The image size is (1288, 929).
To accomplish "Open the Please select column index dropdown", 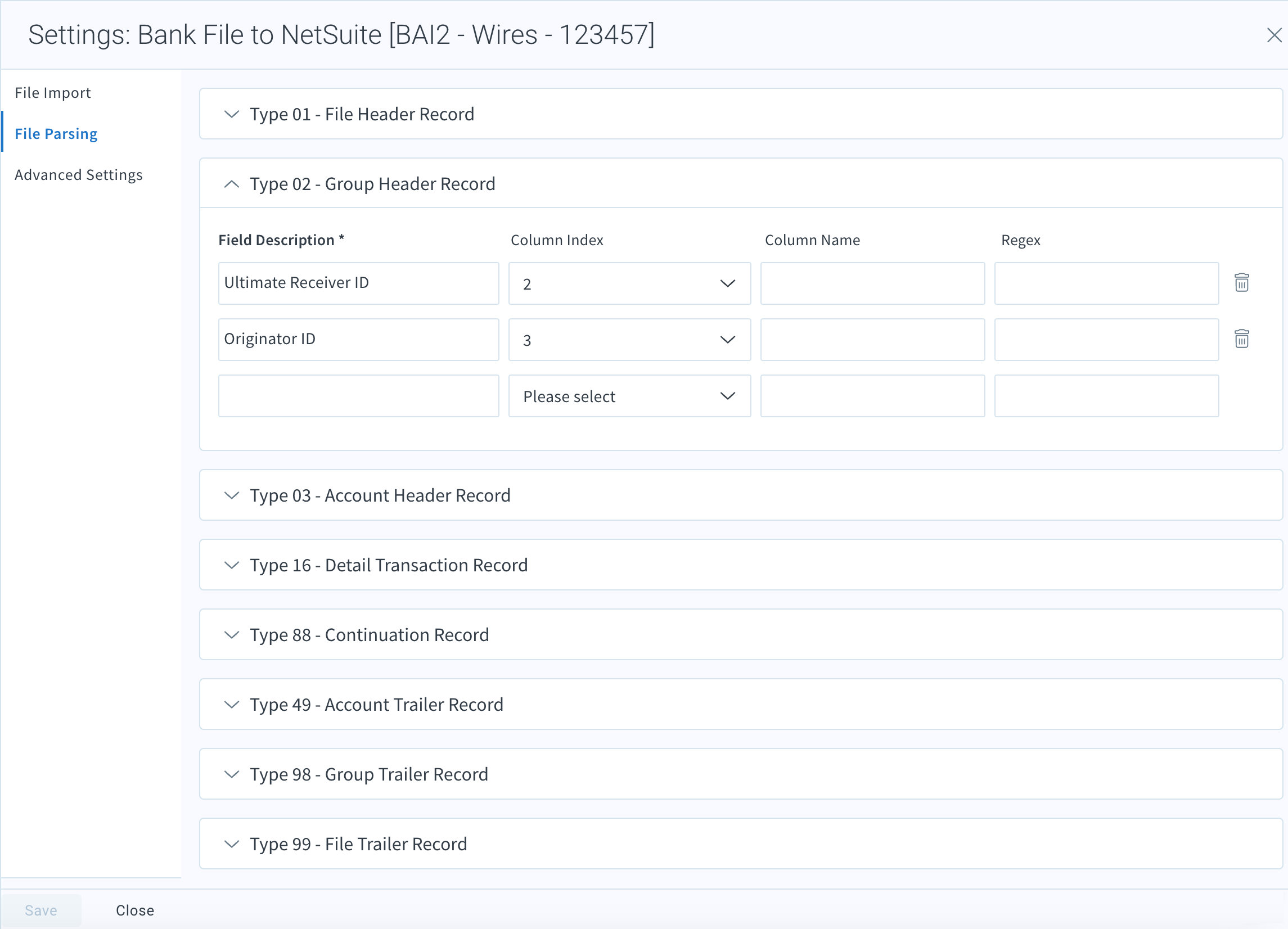I will (629, 396).
